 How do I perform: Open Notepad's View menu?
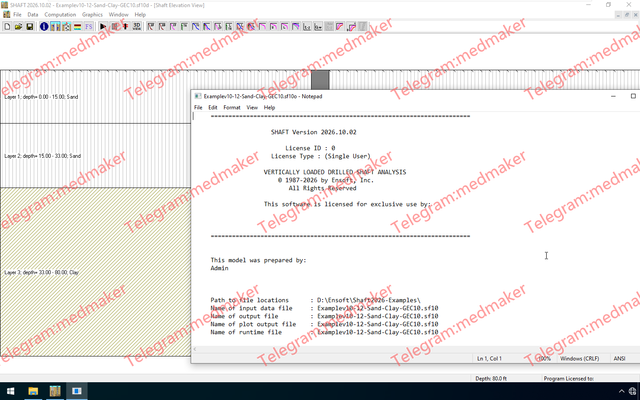252,107
